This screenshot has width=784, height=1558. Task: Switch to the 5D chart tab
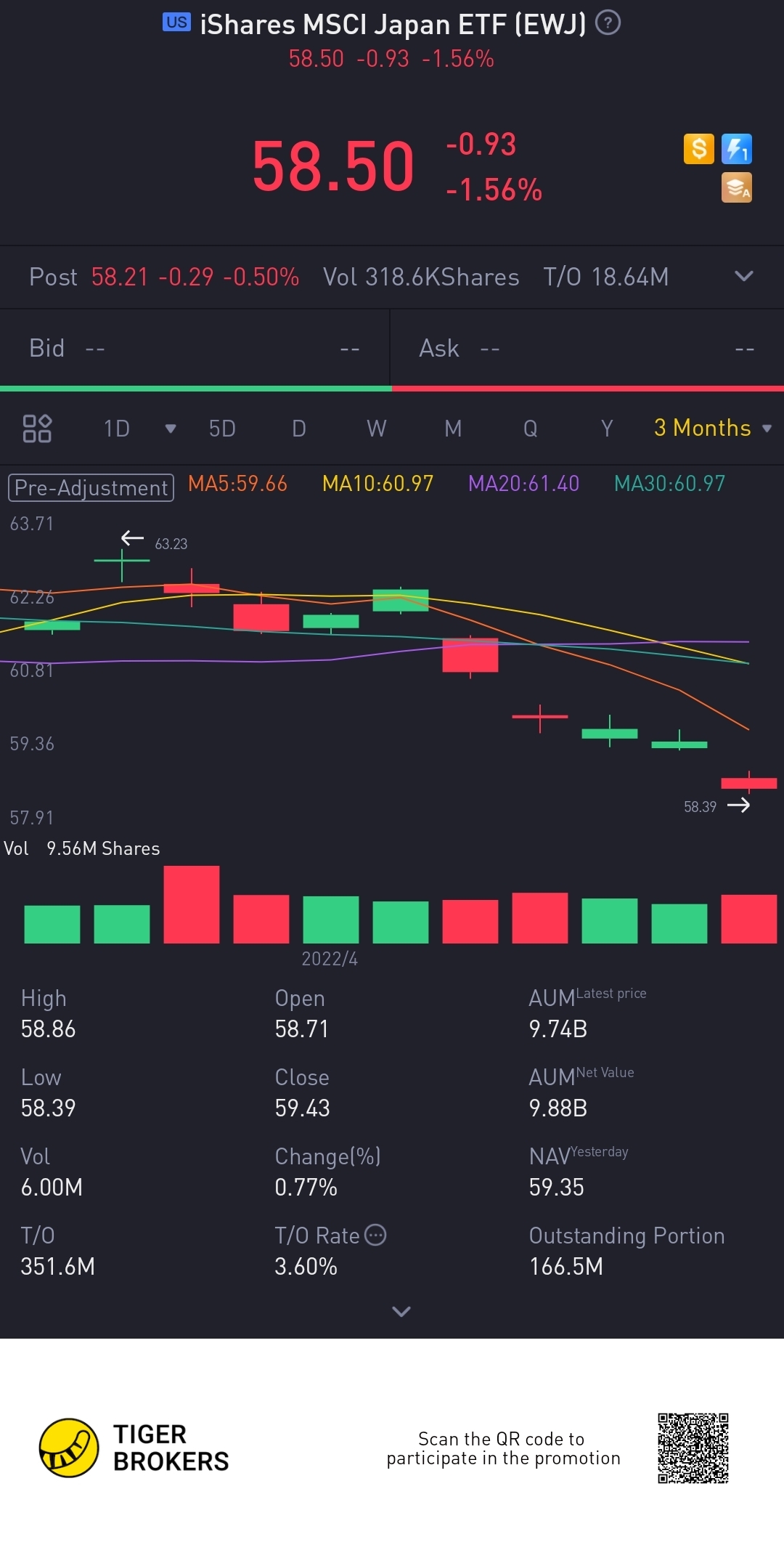[222, 429]
